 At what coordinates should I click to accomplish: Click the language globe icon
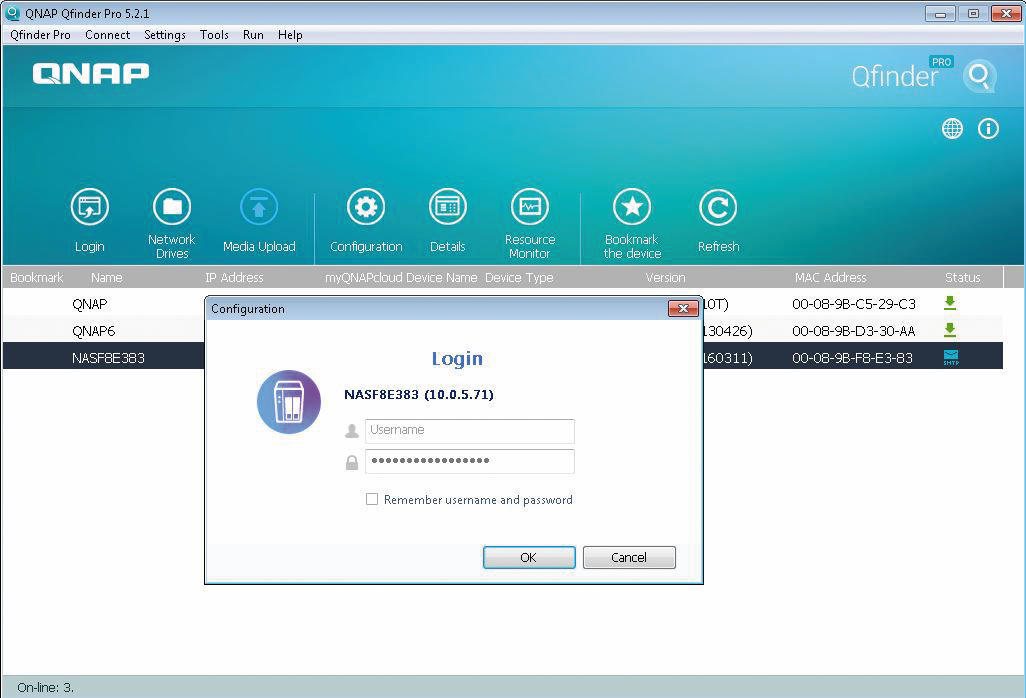pyautogui.click(x=952, y=128)
